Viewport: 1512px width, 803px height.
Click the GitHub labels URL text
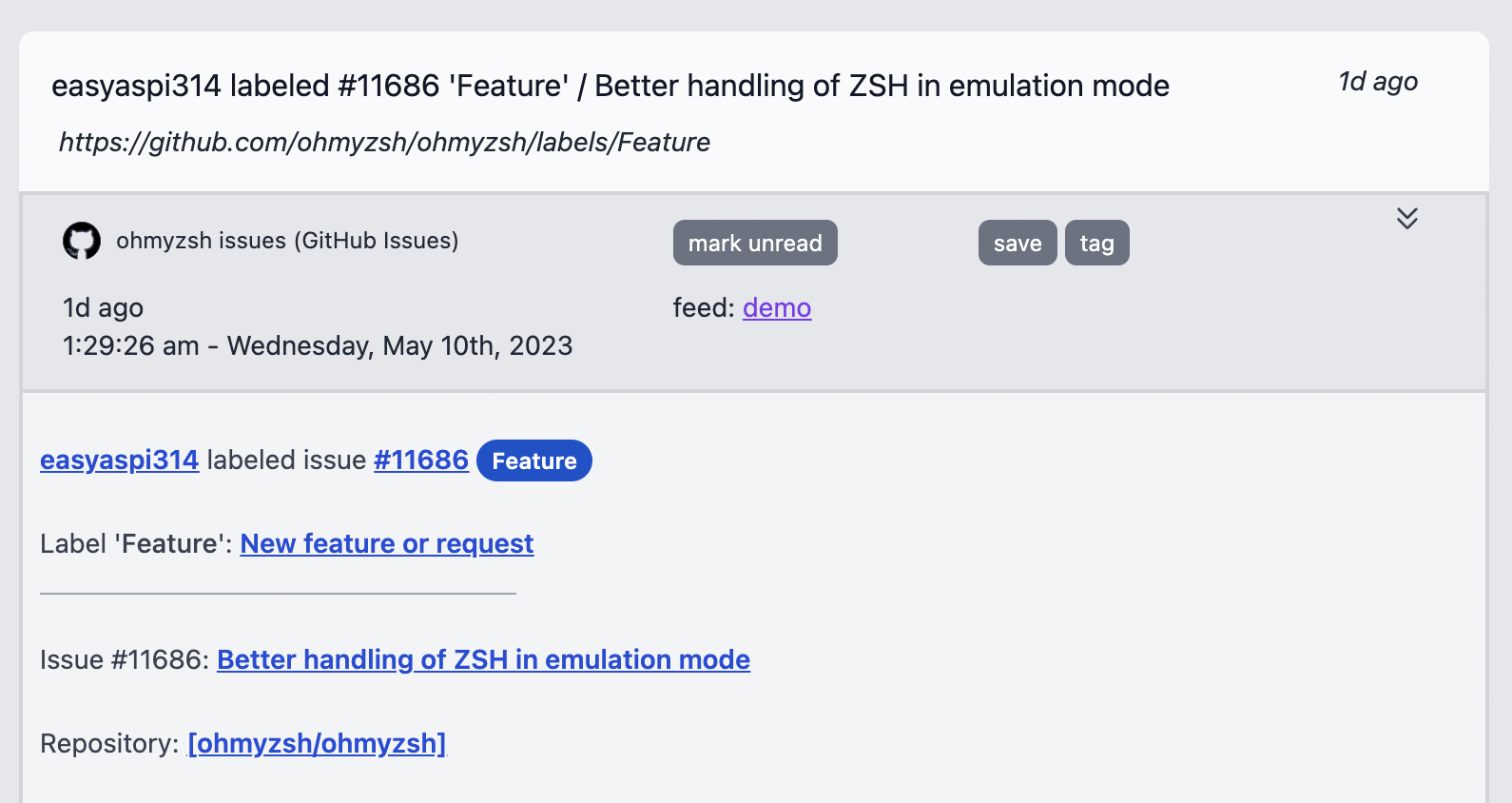coord(384,142)
